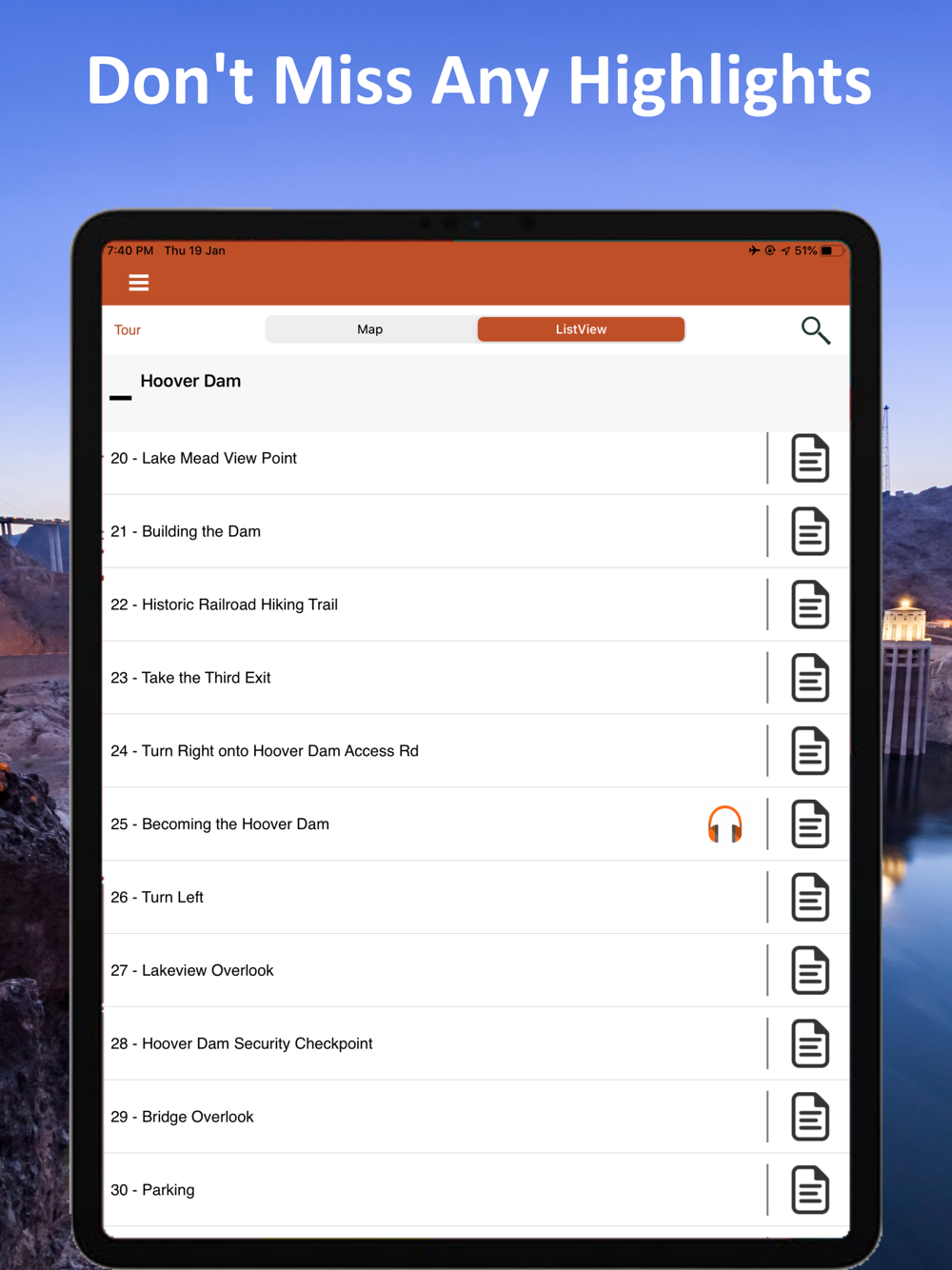
Task: Collapse the Hoover Dam section
Action: [x=121, y=398]
